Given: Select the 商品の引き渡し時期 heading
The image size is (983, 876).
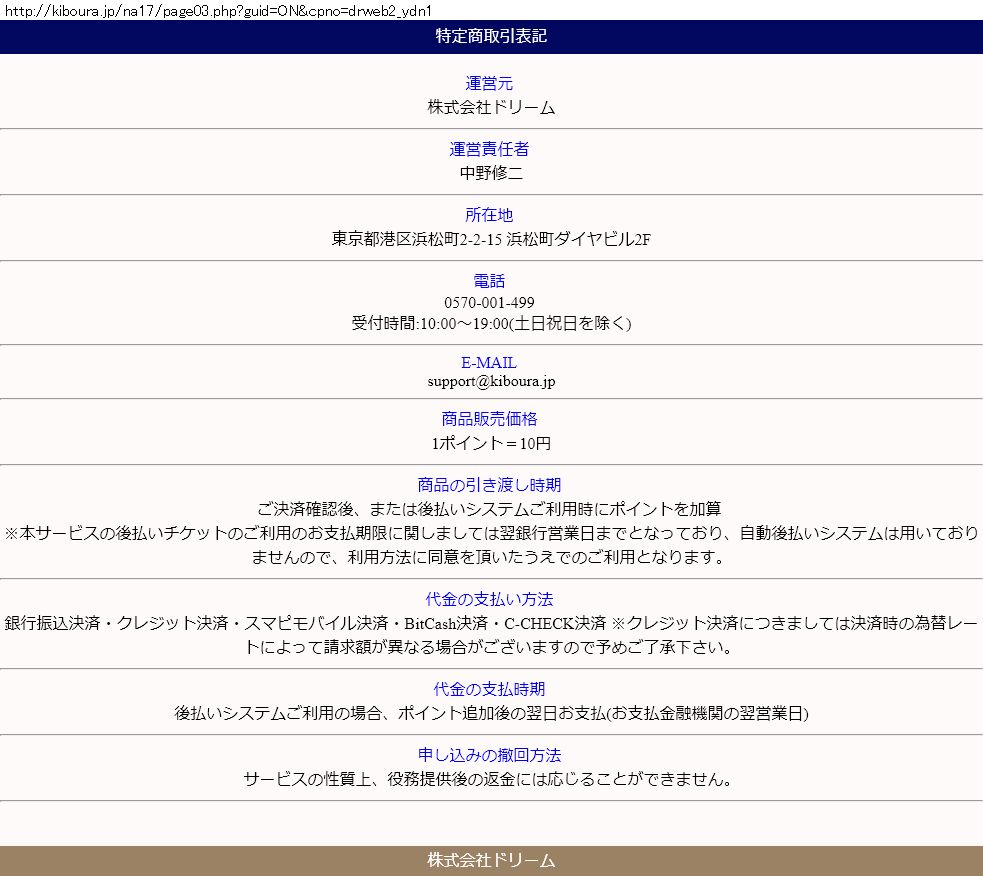Looking at the screenshot, I should [490, 485].
